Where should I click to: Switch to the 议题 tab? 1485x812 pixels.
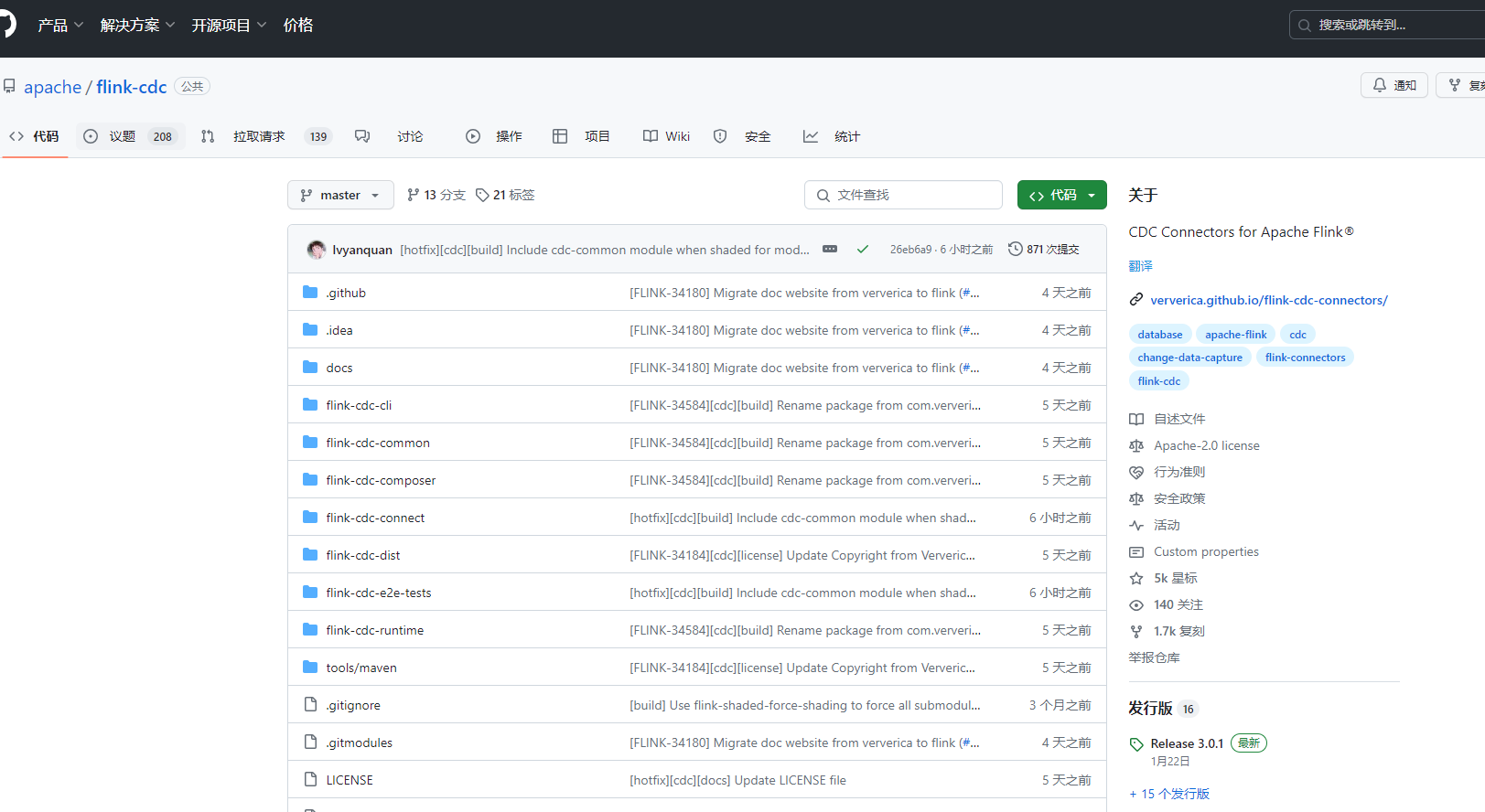(130, 136)
